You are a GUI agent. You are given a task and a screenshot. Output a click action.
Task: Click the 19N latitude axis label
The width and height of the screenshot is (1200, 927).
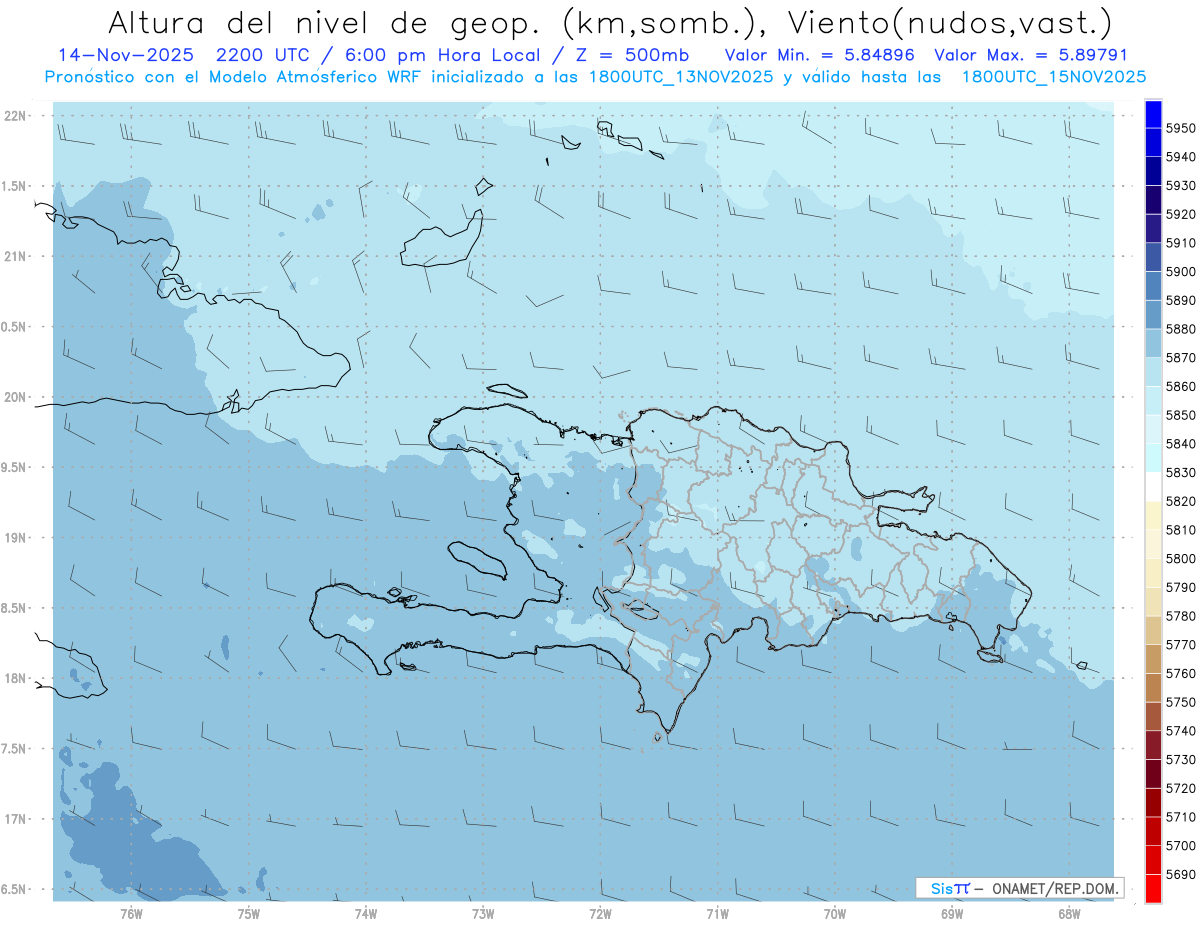pyautogui.click(x=16, y=538)
